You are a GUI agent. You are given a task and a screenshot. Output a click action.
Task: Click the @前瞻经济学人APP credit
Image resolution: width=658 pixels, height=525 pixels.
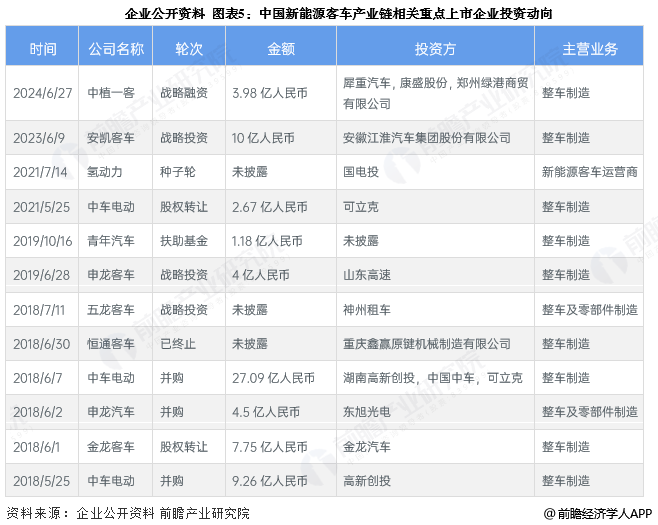coord(598,513)
